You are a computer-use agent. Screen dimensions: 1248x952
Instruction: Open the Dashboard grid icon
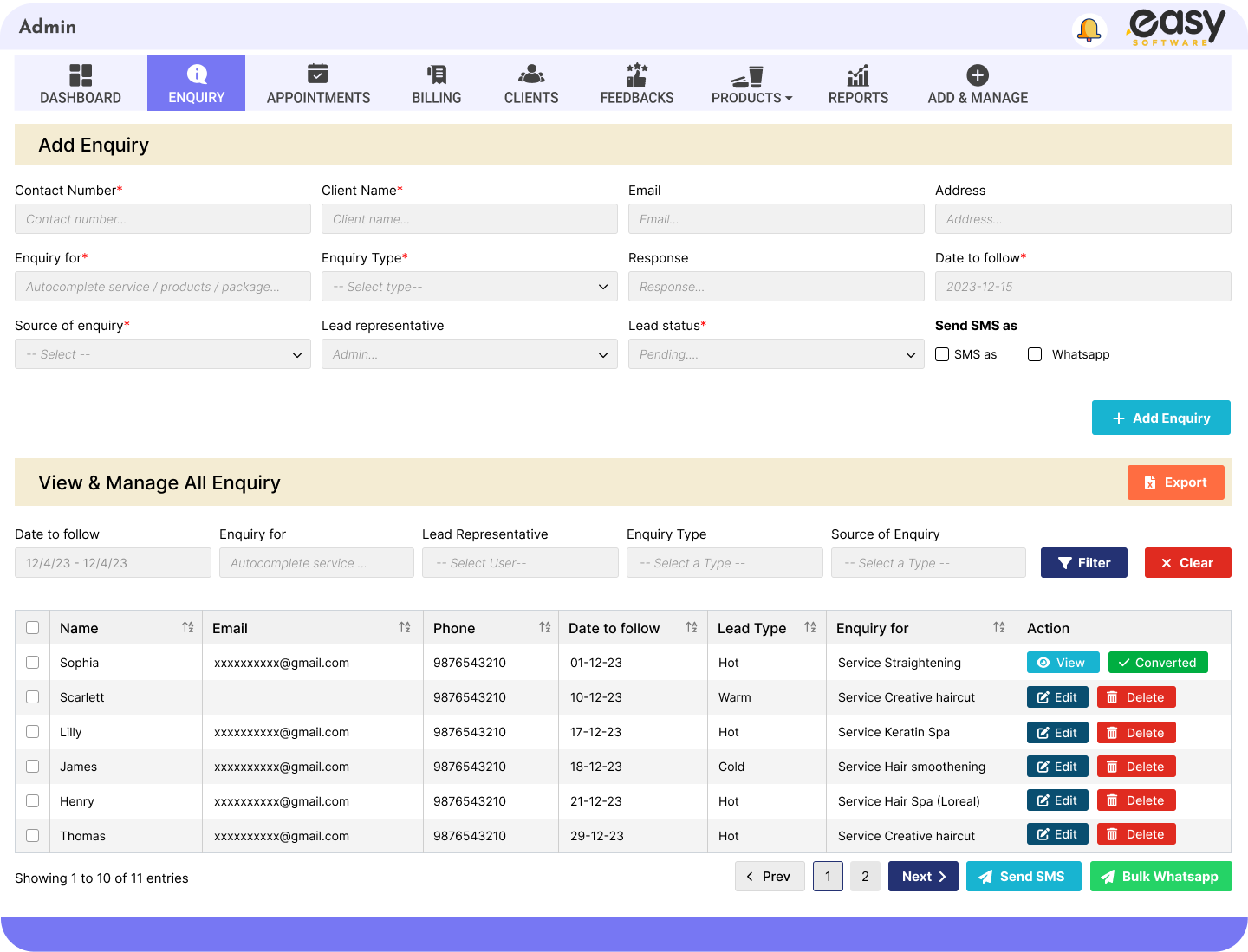pyautogui.click(x=81, y=75)
